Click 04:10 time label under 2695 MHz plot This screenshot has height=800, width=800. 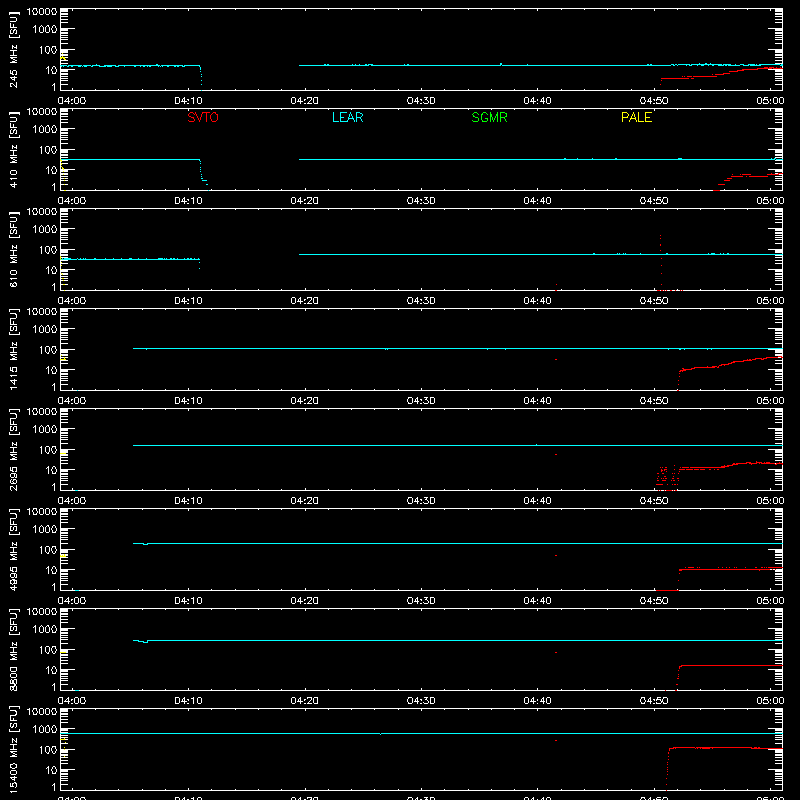click(x=188, y=501)
